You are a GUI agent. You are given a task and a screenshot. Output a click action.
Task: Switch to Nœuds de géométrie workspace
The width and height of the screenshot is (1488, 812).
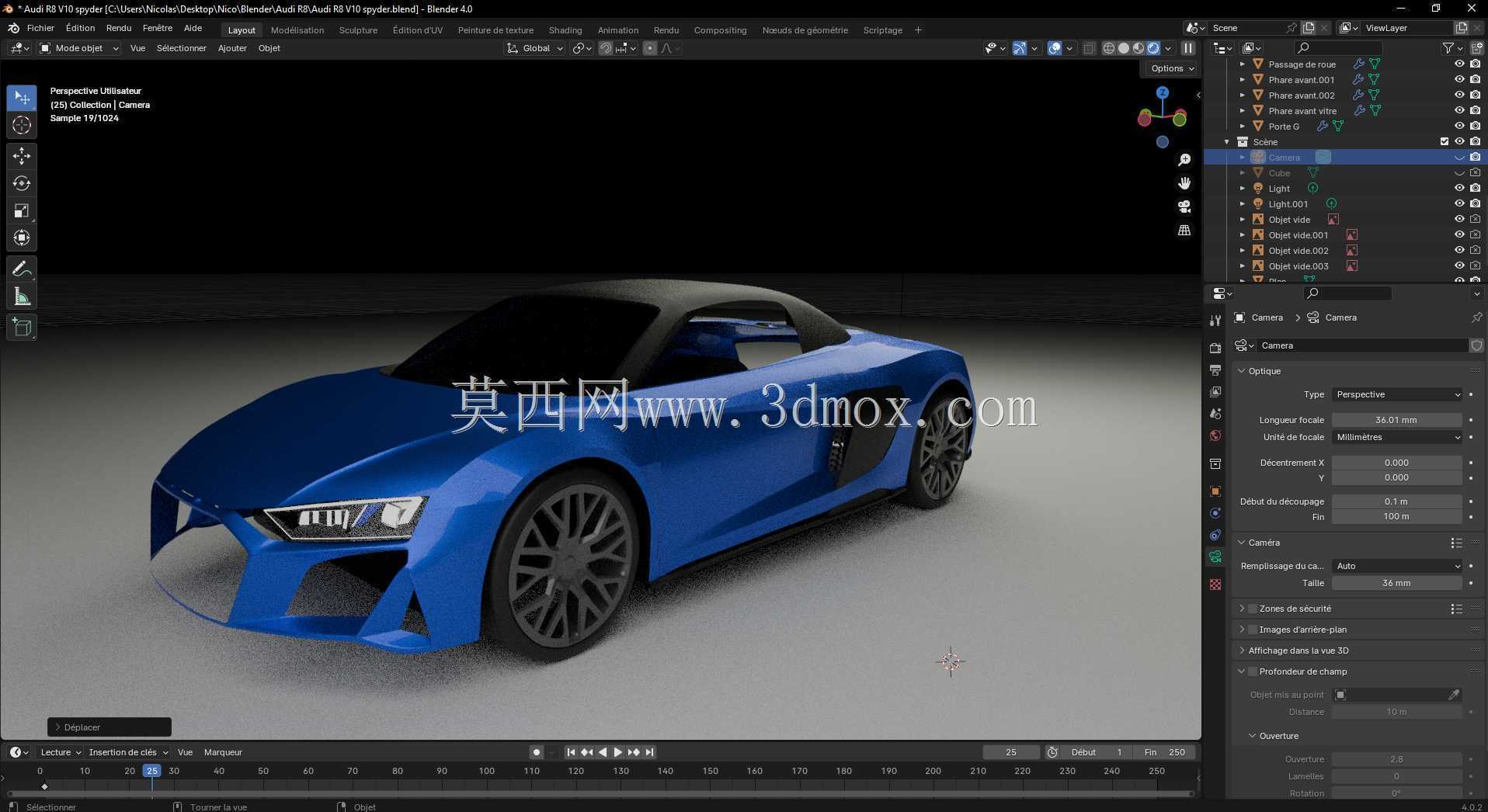point(805,30)
